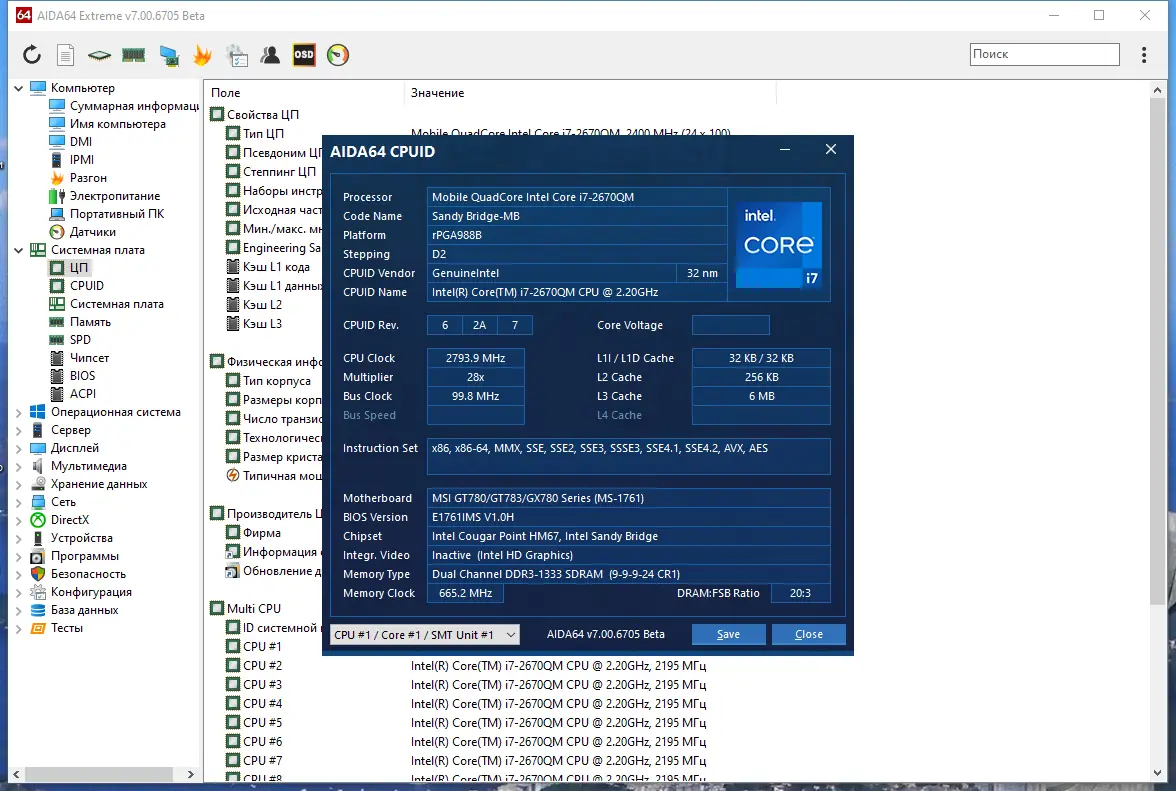Open База данных tree item
The image size is (1176, 791).
74,610
